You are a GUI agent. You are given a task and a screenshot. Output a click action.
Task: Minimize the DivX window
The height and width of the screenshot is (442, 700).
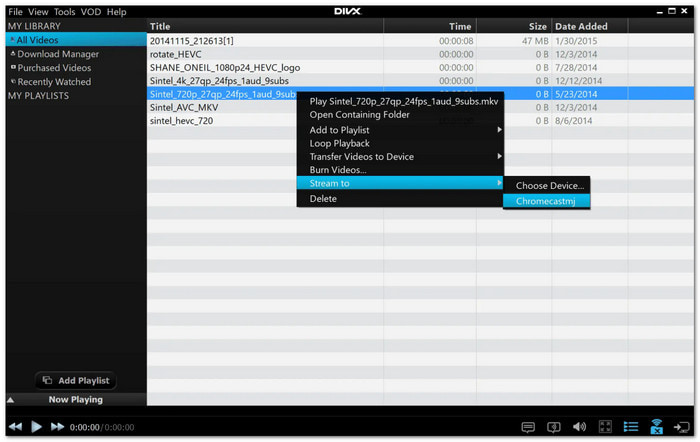pos(660,12)
